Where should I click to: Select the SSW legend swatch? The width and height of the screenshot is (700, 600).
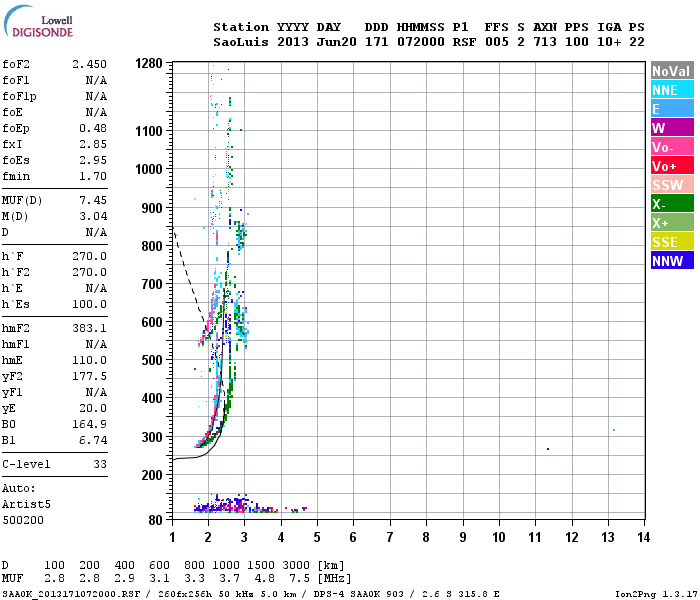(x=672, y=185)
